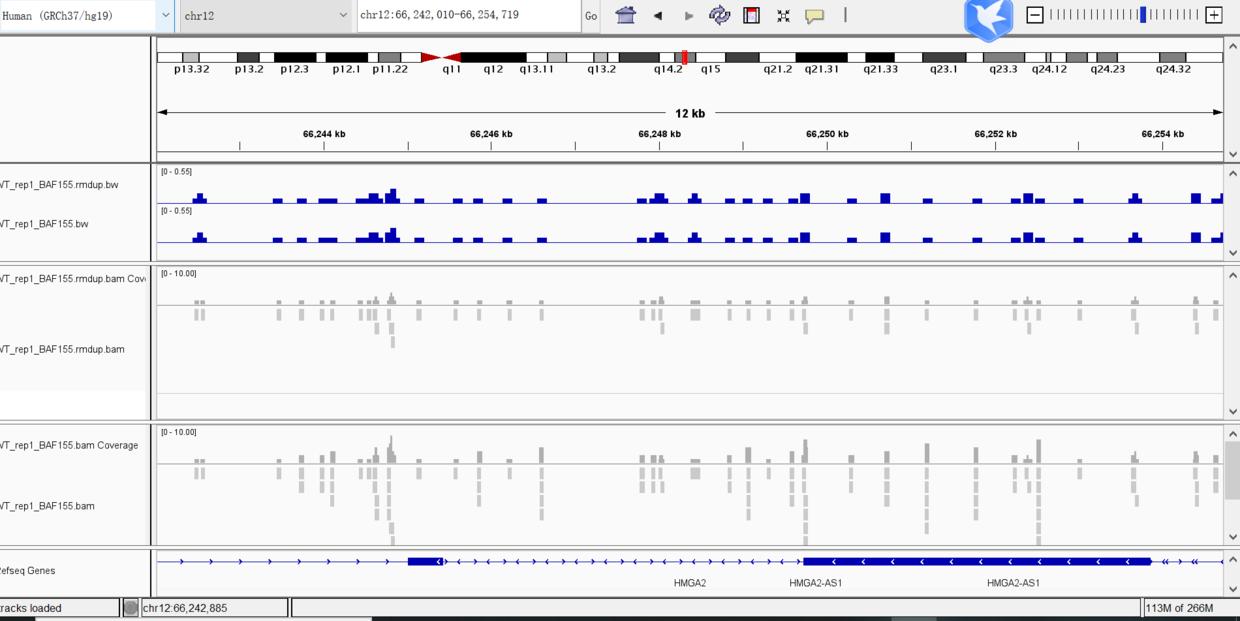Click the refresh tracks icon
This screenshot has height=621, width=1240.
coord(718,15)
